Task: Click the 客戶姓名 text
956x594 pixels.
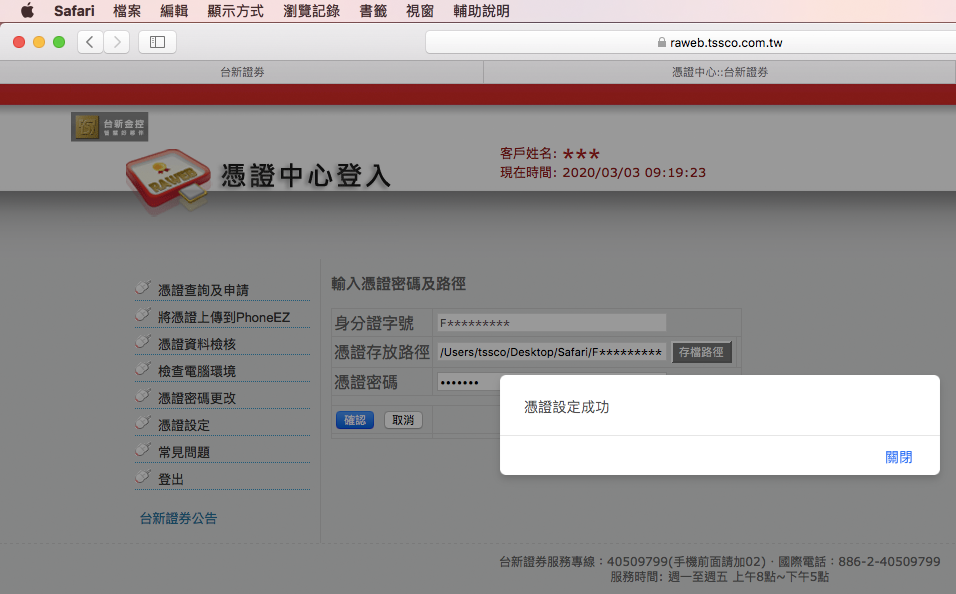Action: [550, 154]
